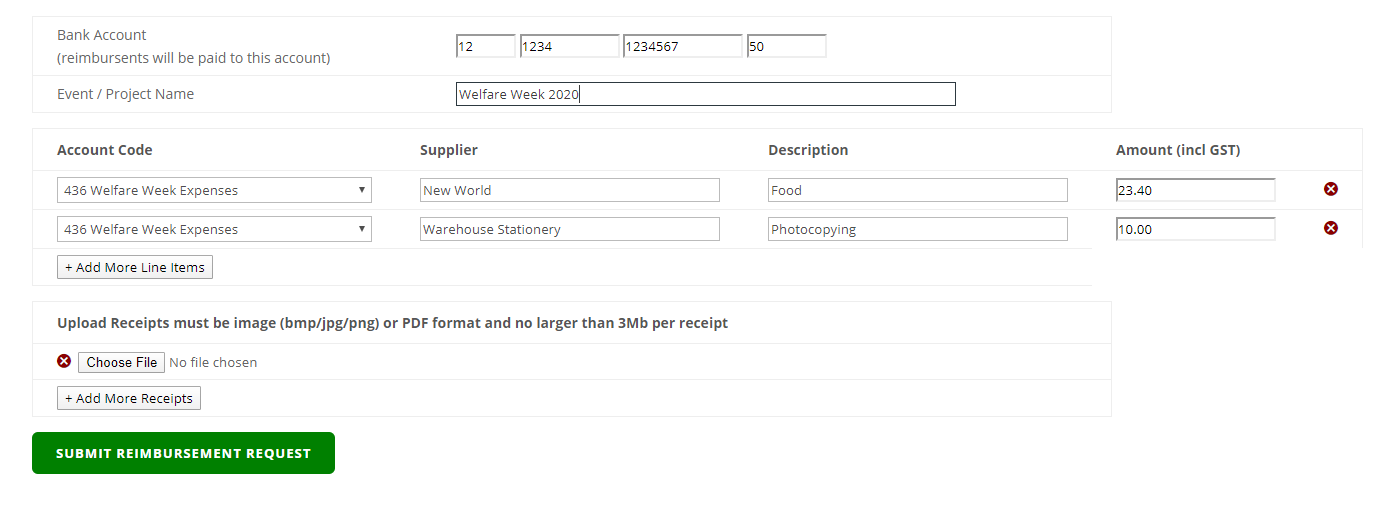The width and height of the screenshot is (1383, 523).
Task: Open account code dropdown for New World row
Action: click(214, 190)
